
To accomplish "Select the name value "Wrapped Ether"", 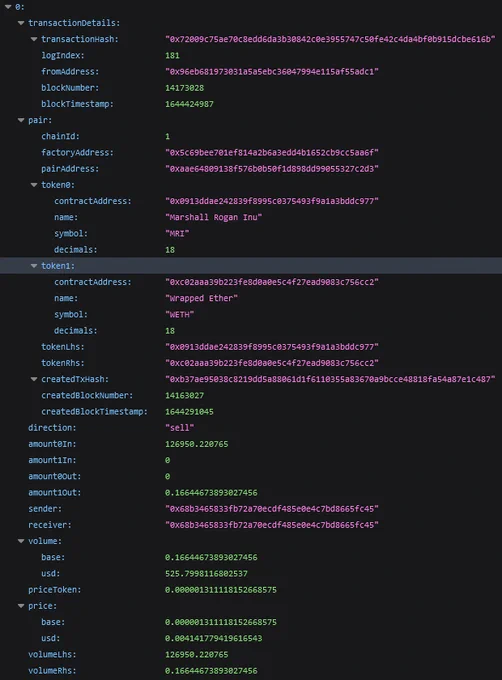I will pyautogui.click(x=201, y=298).
